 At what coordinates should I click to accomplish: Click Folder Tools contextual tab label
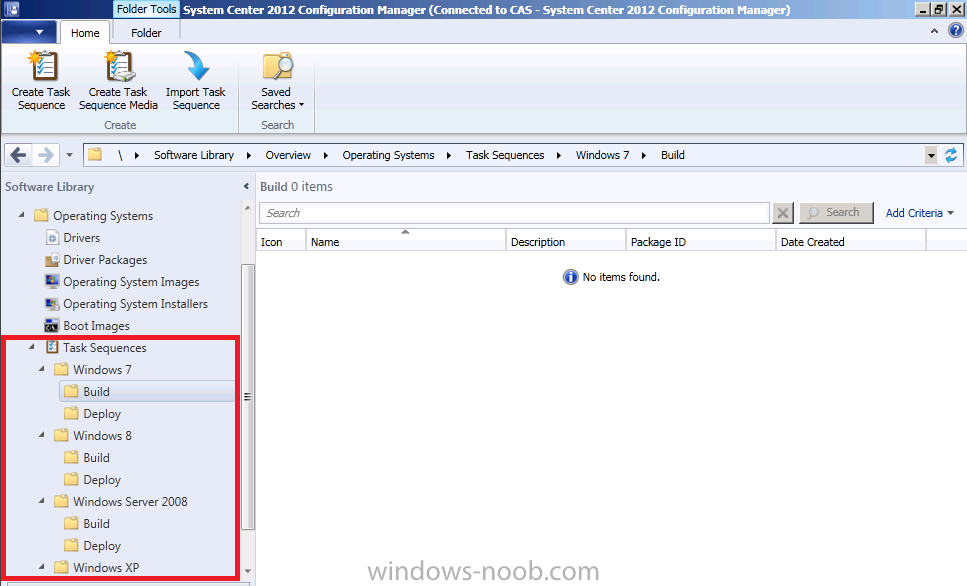146,9
